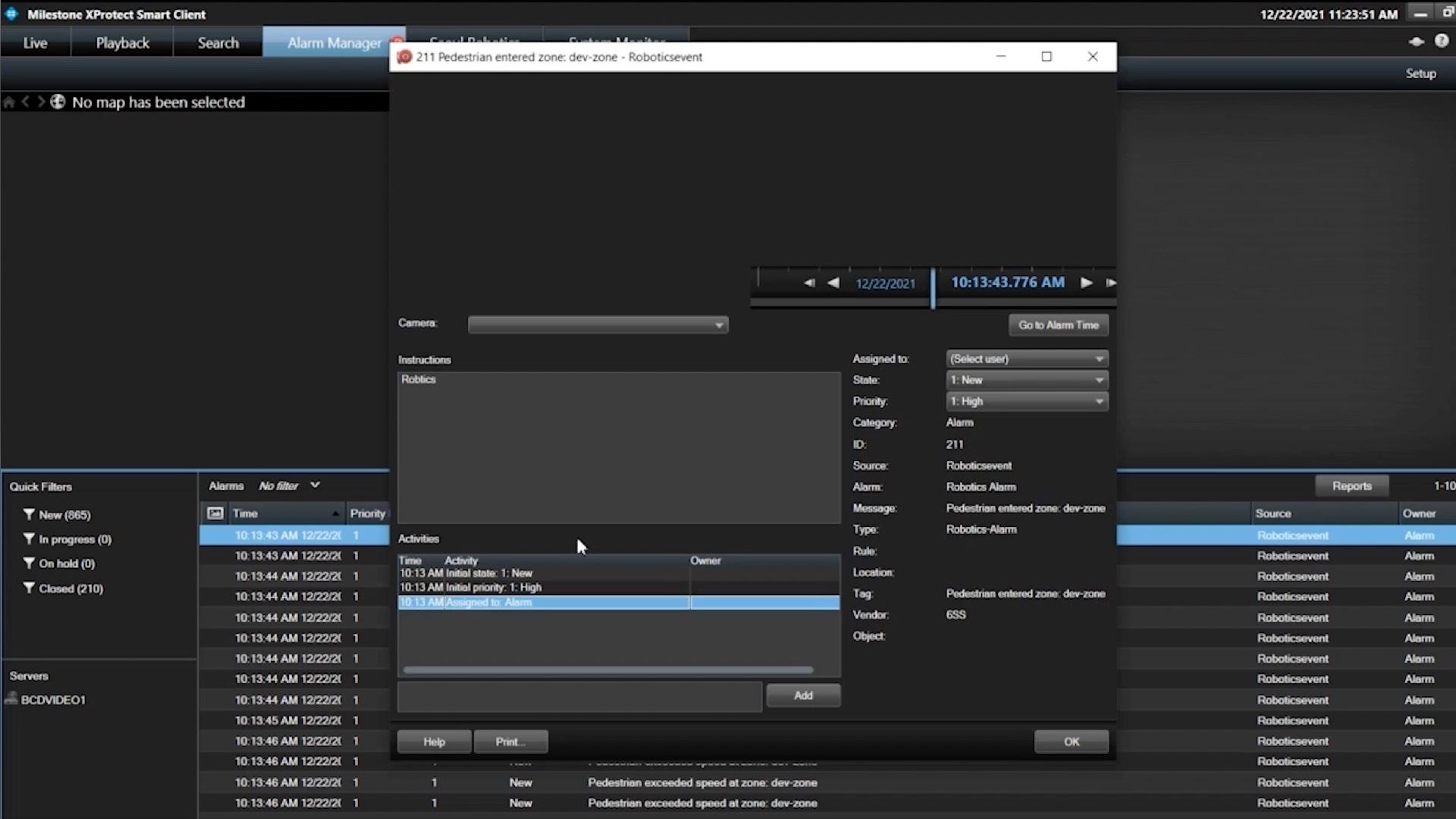Click the New (865) filter funnel icon
This screenshot has height=819, width=1456.
coord(29,514)
